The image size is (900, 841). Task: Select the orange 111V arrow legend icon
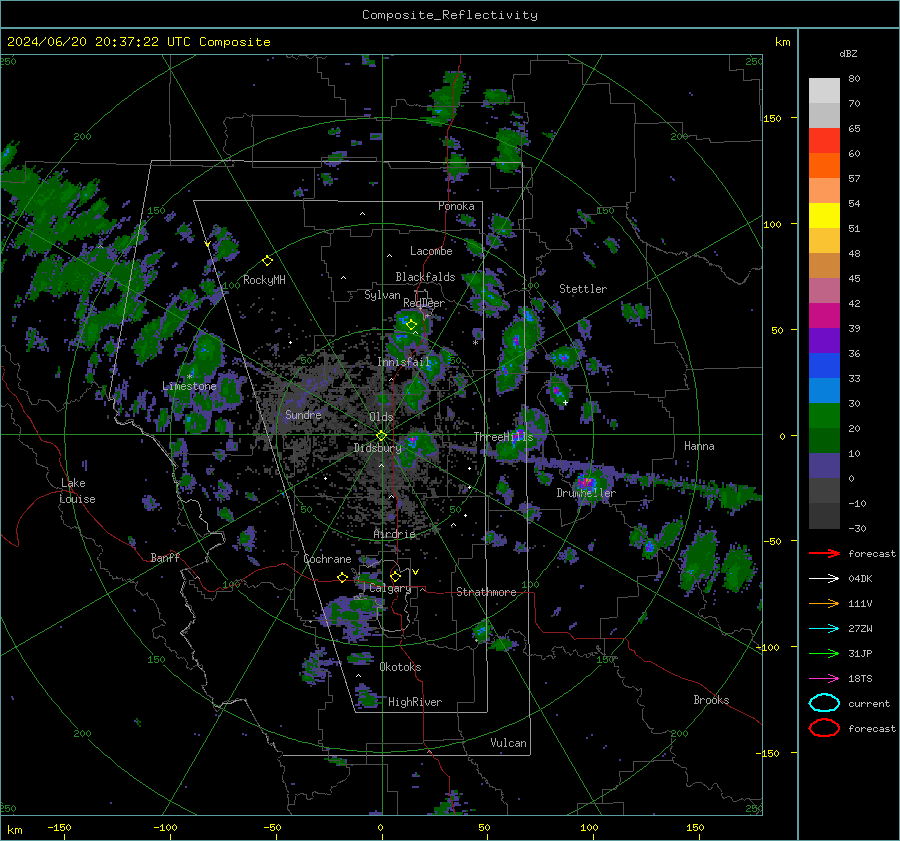824,603
